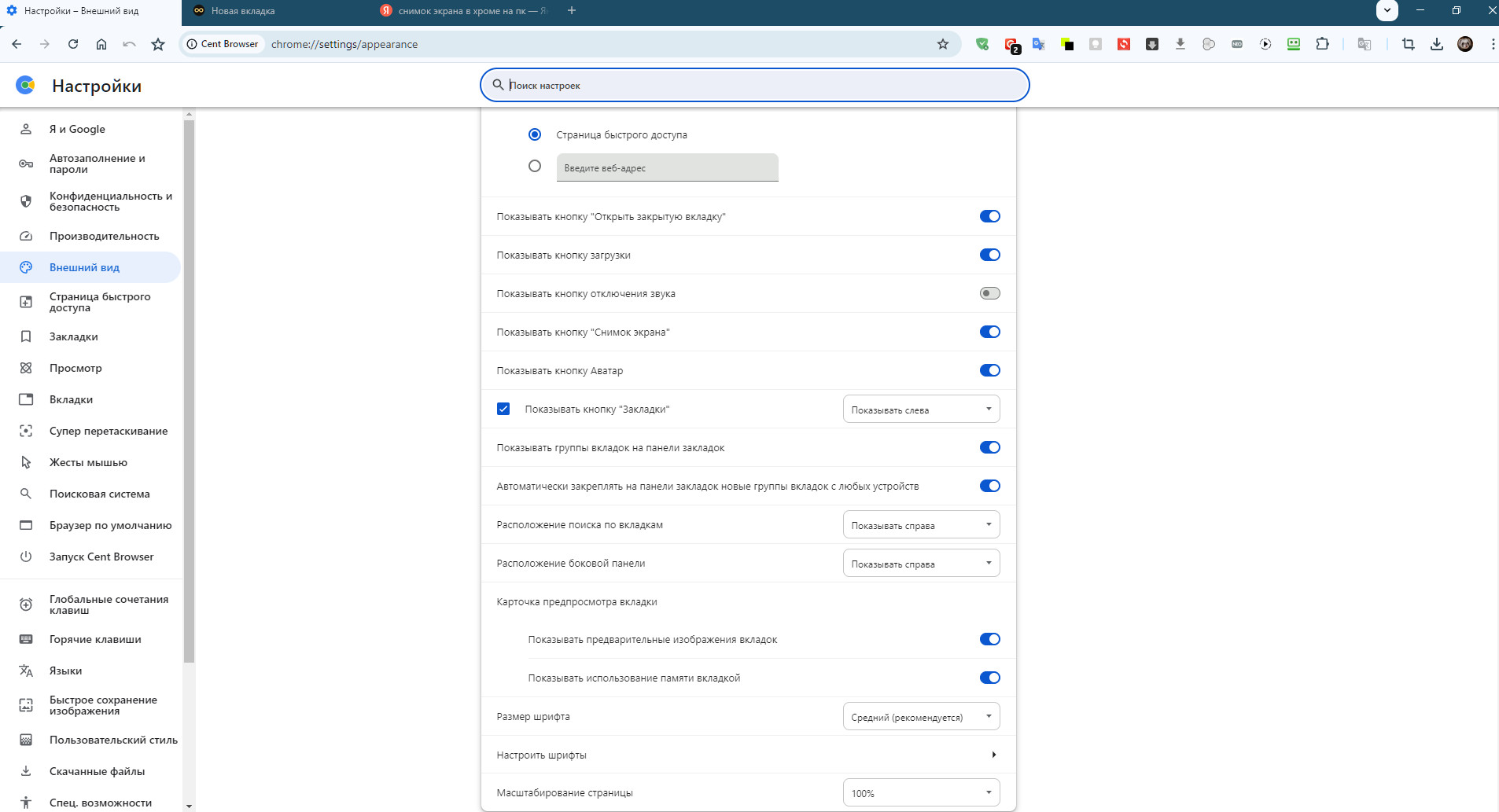Open the red extension with badge 2

1011,45
